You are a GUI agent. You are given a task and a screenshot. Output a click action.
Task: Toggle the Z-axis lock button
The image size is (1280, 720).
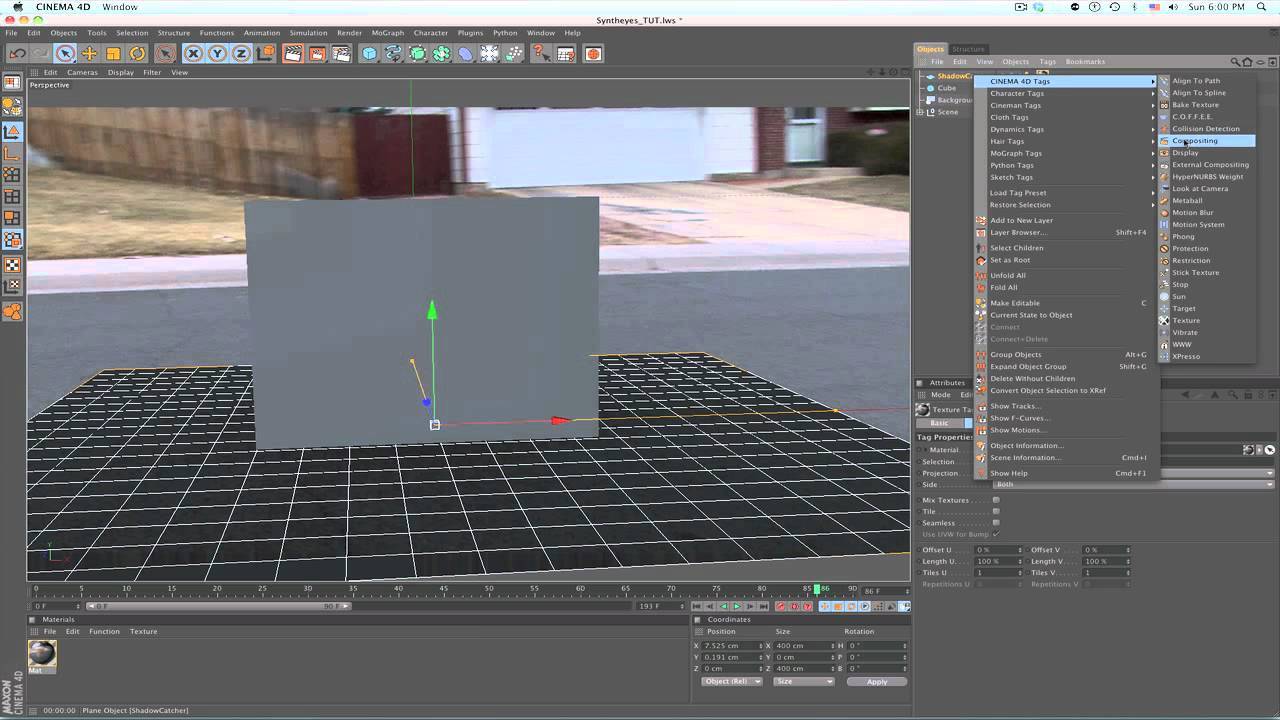(x=241, y=54)
